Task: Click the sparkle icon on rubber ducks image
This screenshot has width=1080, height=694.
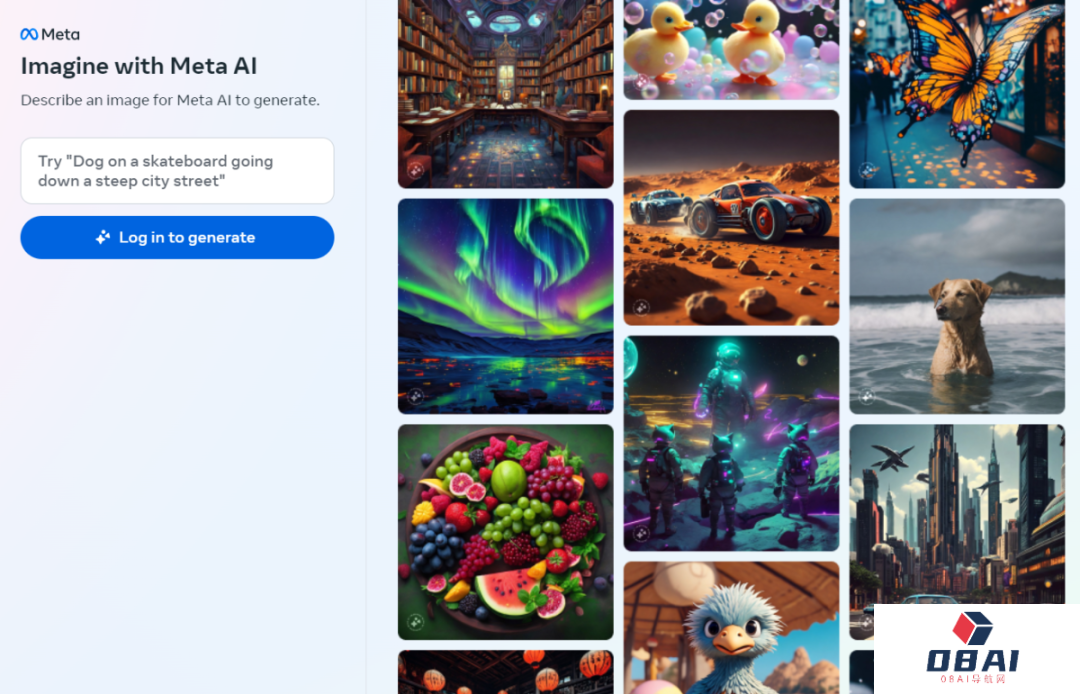Action: [641, 82]
